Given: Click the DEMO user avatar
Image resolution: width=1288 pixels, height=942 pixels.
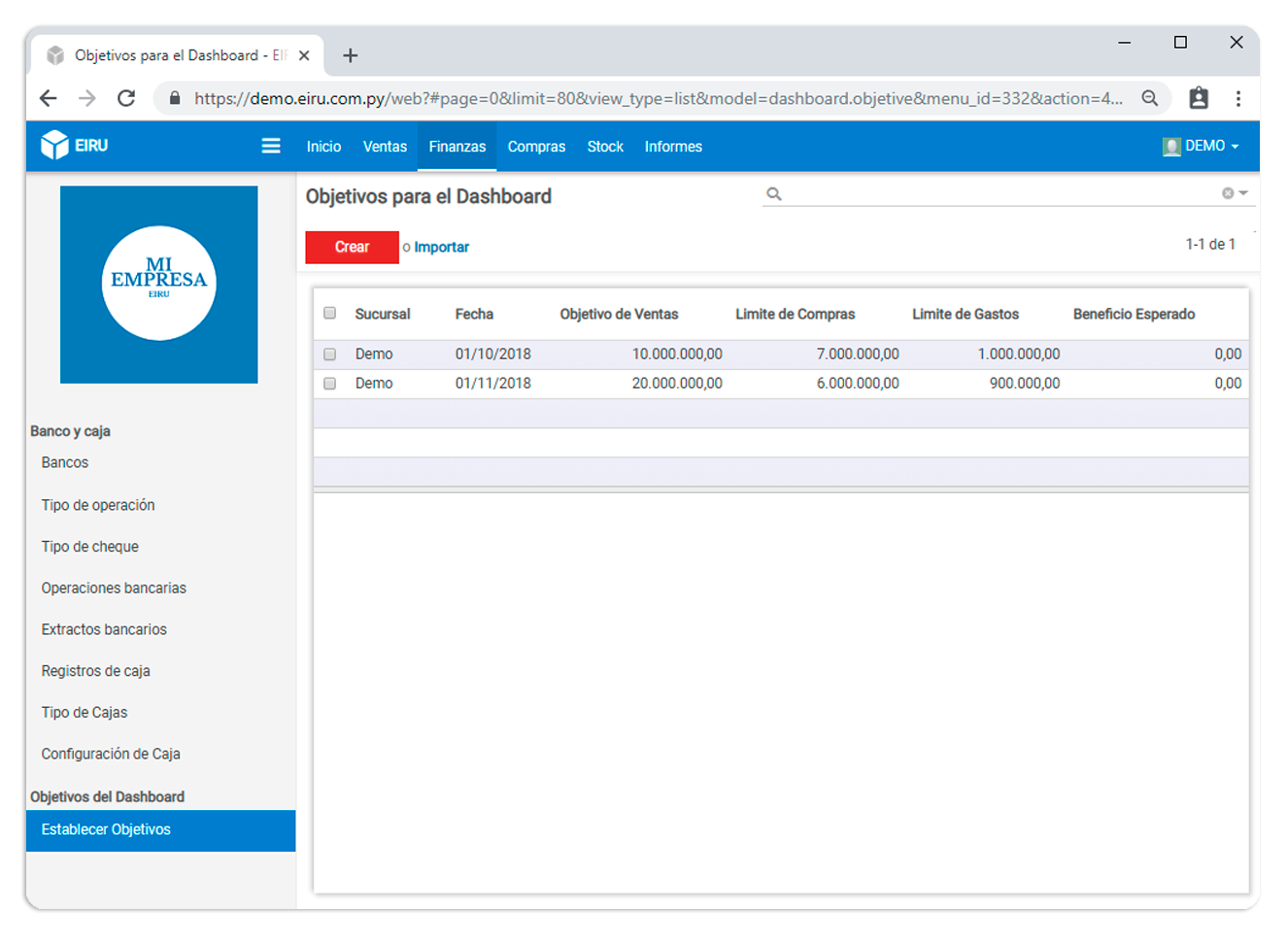Looking at the screenshot, I should [x=1171, y=147].
